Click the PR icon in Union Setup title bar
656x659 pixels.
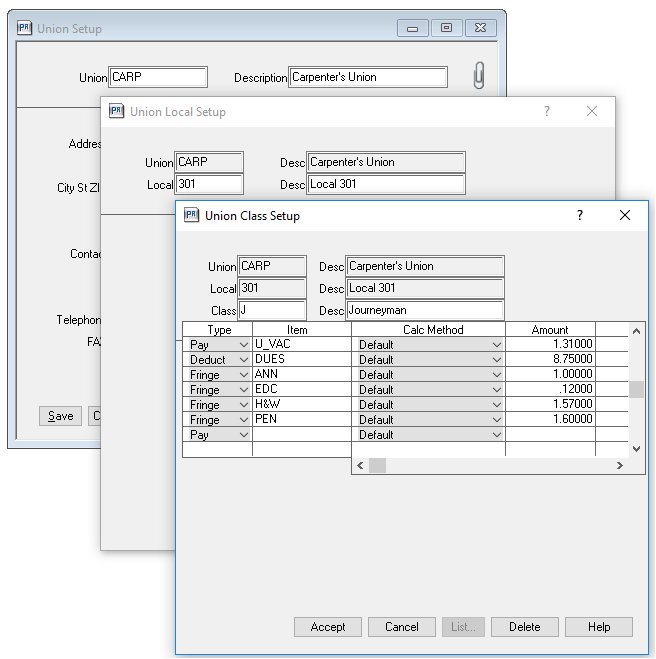(24, 28)
